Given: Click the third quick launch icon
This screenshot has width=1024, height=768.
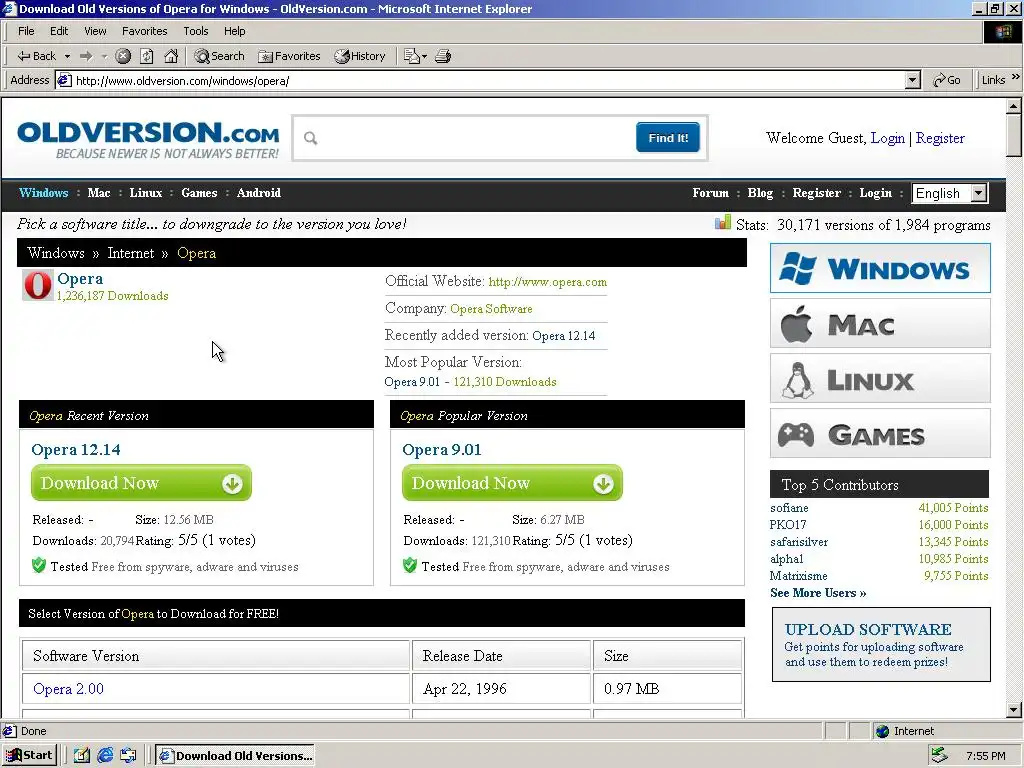Looking at the screenshot, I should (128, 756).
